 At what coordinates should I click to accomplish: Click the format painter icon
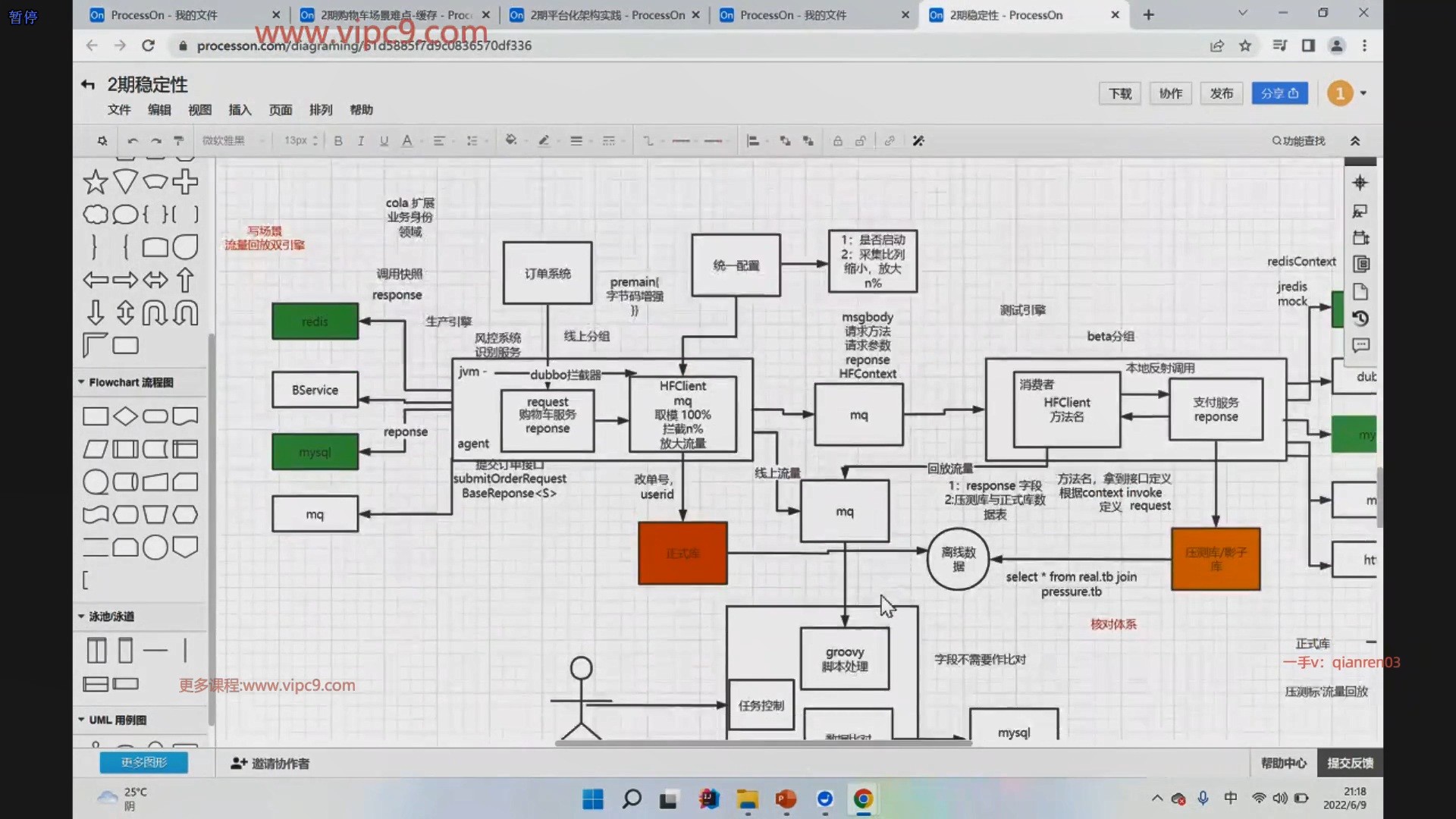pos(179,141)
